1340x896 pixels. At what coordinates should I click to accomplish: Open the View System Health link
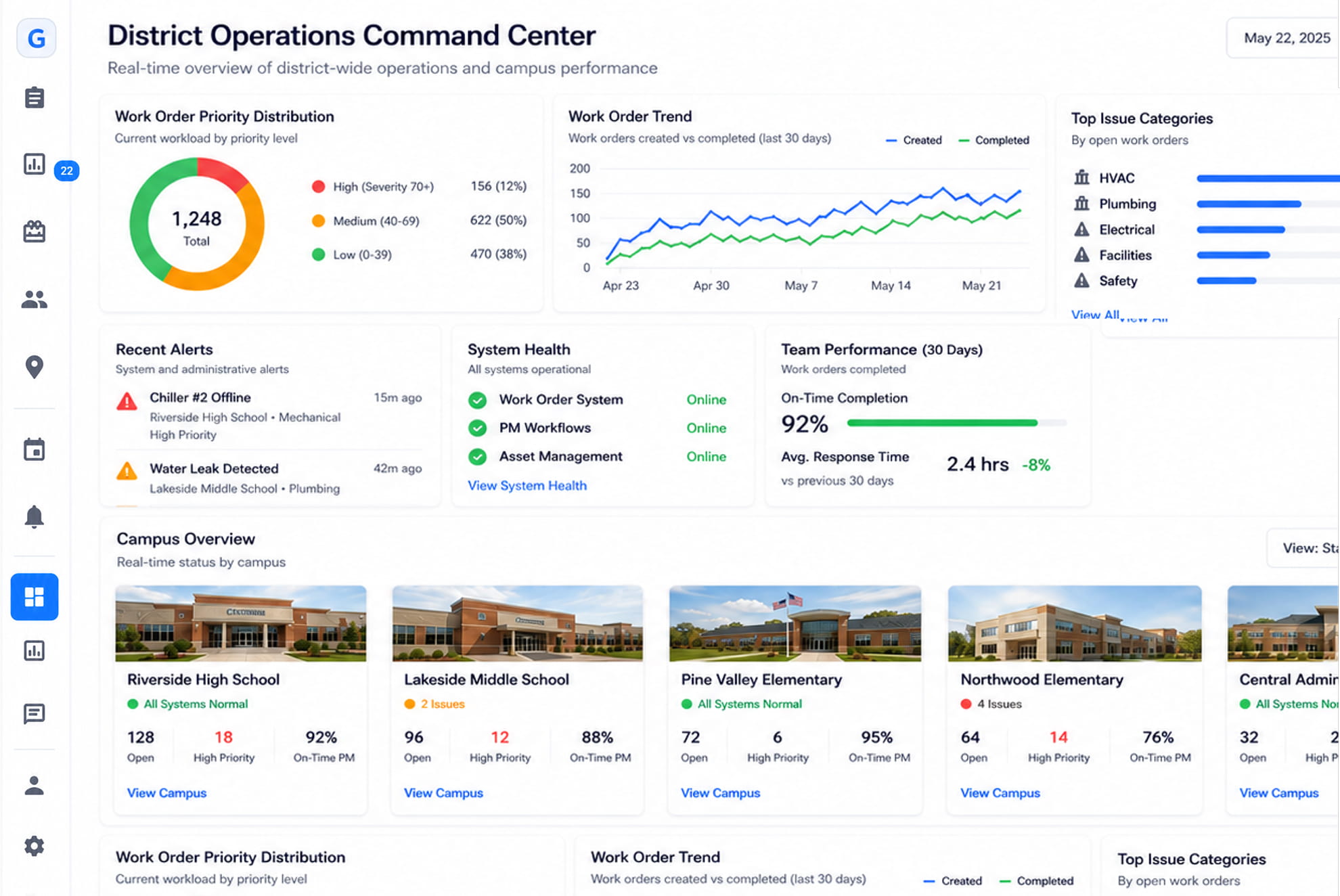(x=527, y=485)
